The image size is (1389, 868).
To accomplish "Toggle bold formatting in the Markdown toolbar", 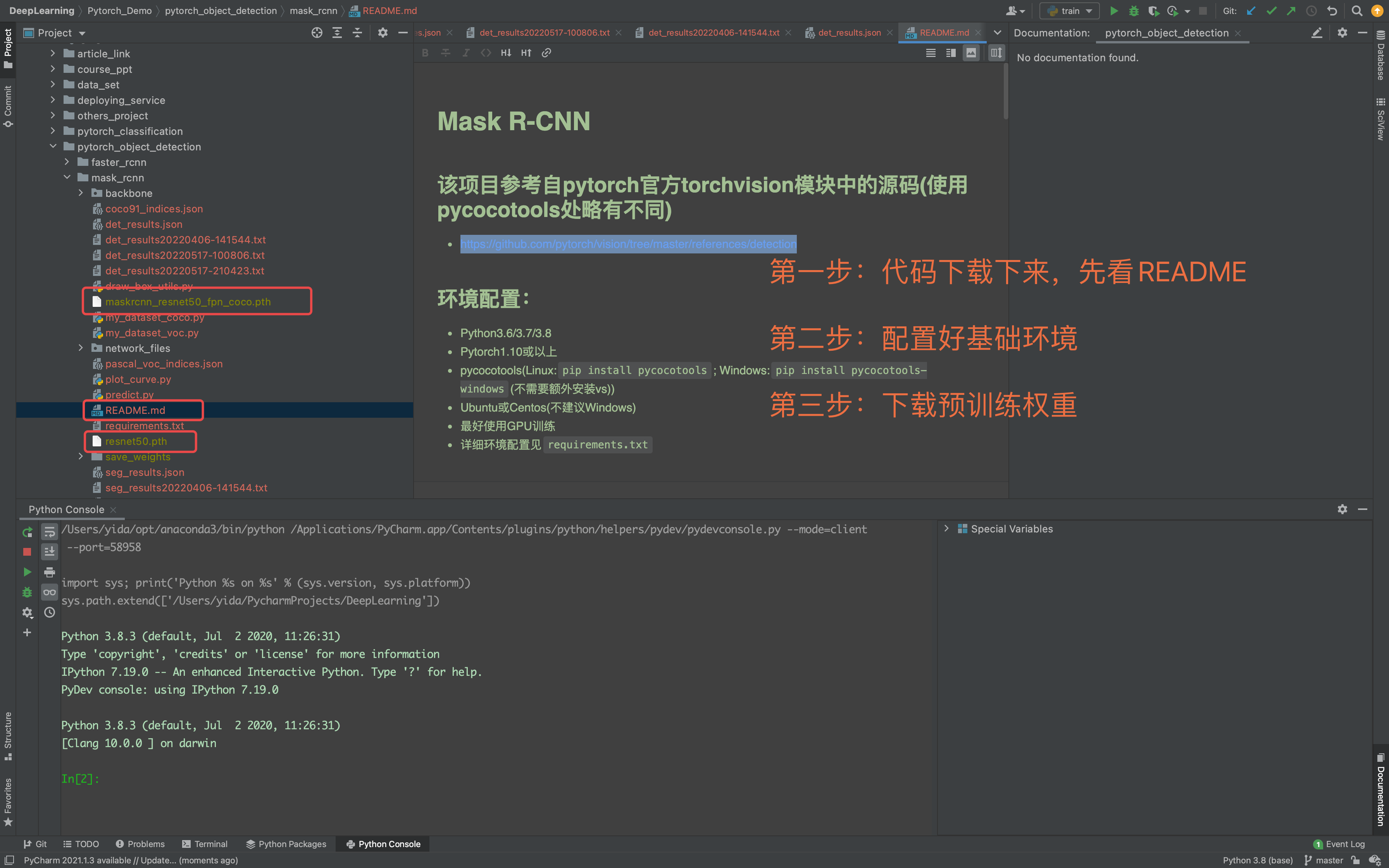I will pos(425,52).
